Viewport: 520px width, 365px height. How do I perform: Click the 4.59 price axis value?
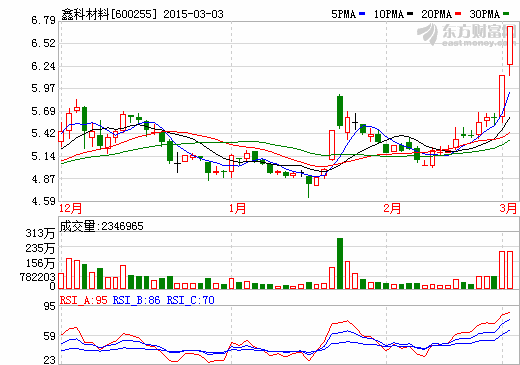(x=43, y=201)
